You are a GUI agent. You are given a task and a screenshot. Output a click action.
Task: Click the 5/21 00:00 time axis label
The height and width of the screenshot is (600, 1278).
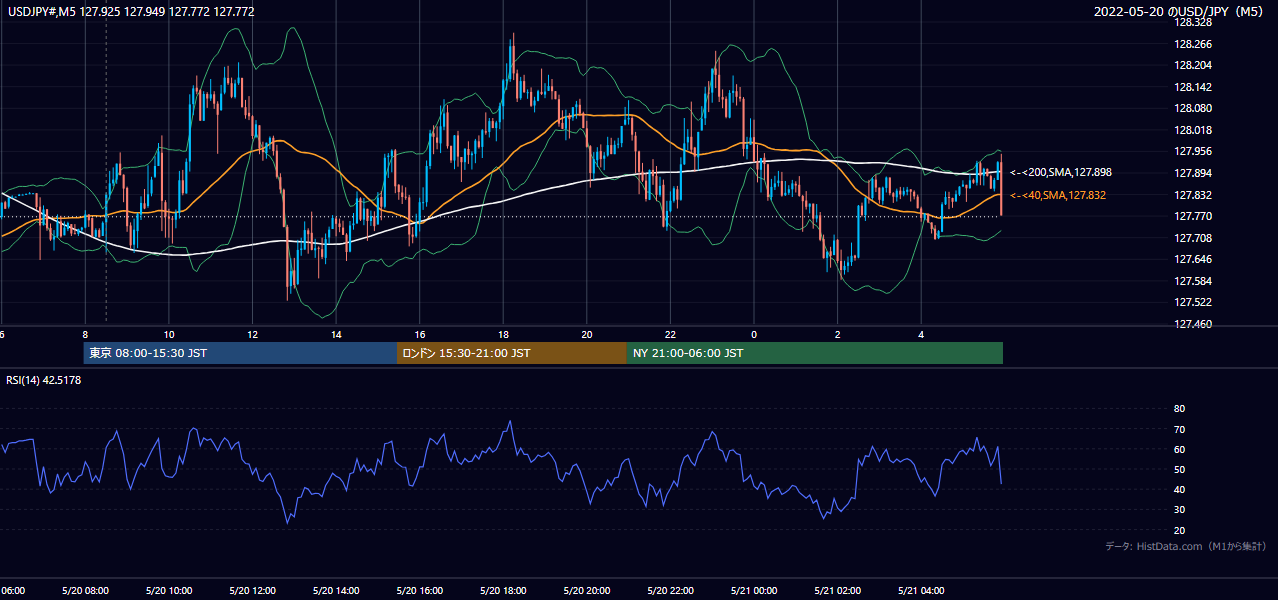click(x=753, y=591)
